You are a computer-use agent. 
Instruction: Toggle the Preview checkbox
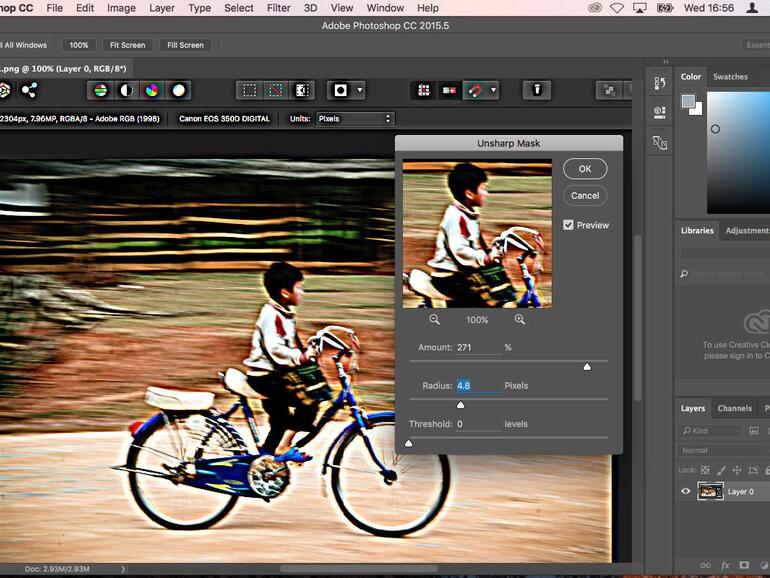coord(568,225)
